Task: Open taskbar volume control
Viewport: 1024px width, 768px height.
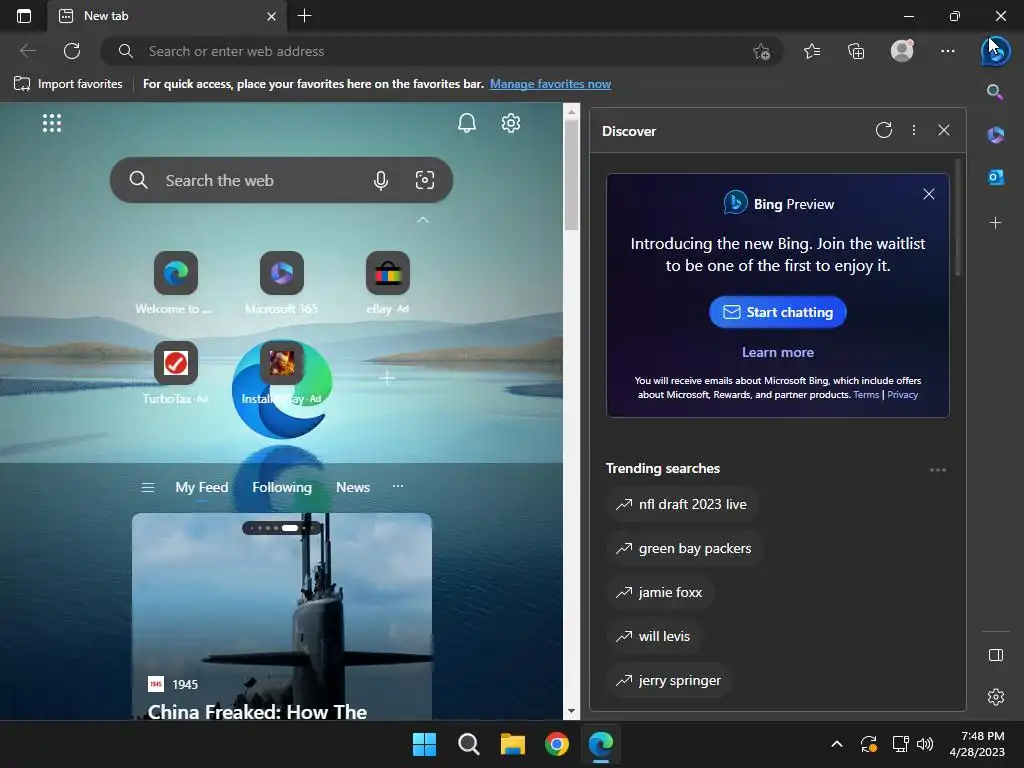Action: pyautogui.click(x=925, y=744)
